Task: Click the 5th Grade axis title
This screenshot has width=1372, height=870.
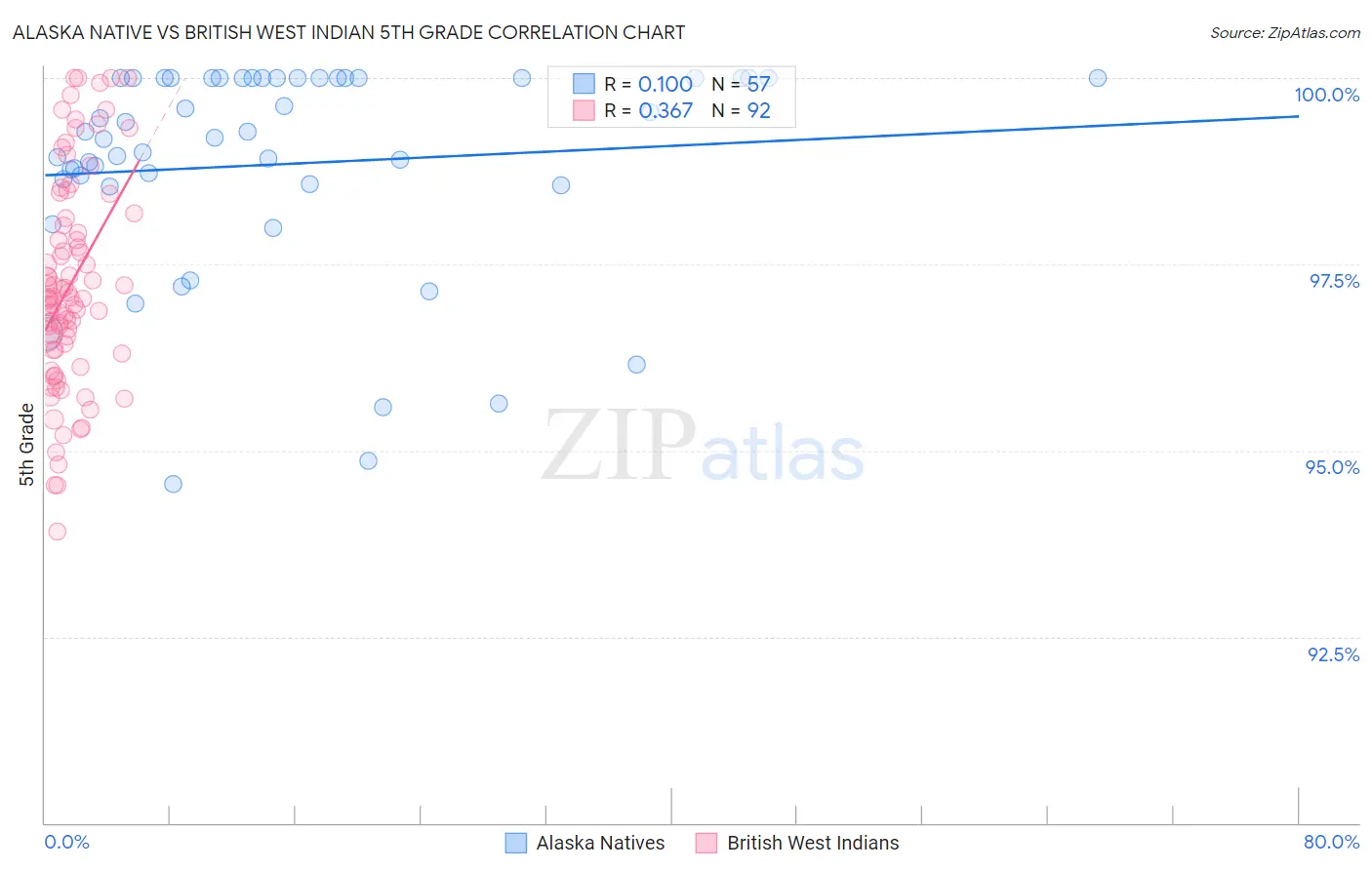Action: click(x=26, y=445)
